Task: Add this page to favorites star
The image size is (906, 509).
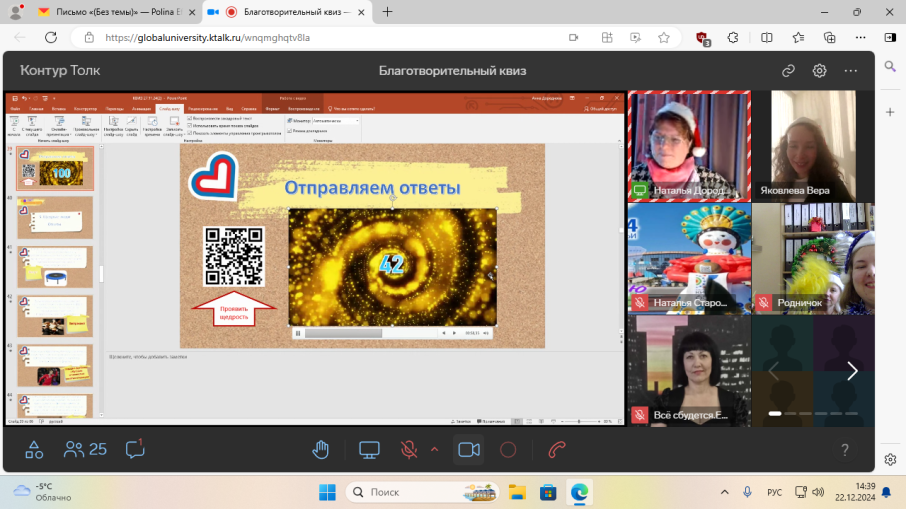Action: [x=664, y=38]
